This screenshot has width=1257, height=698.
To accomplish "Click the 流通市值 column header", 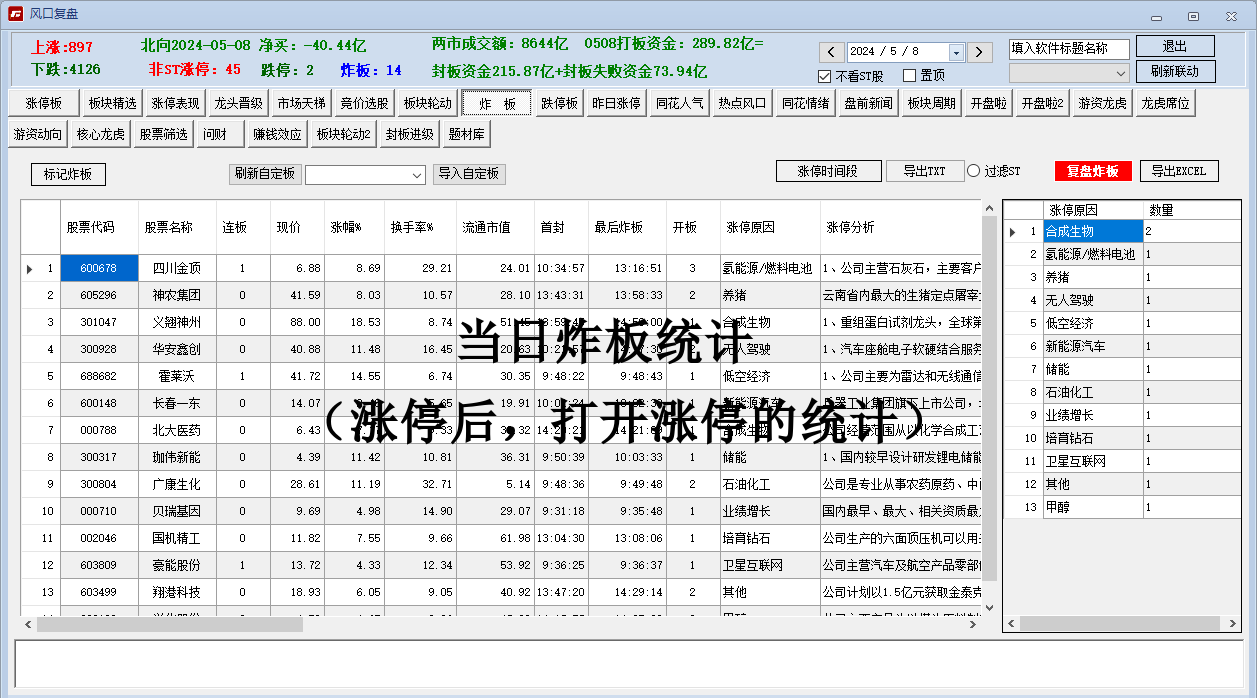I will [x=495, y=227].
